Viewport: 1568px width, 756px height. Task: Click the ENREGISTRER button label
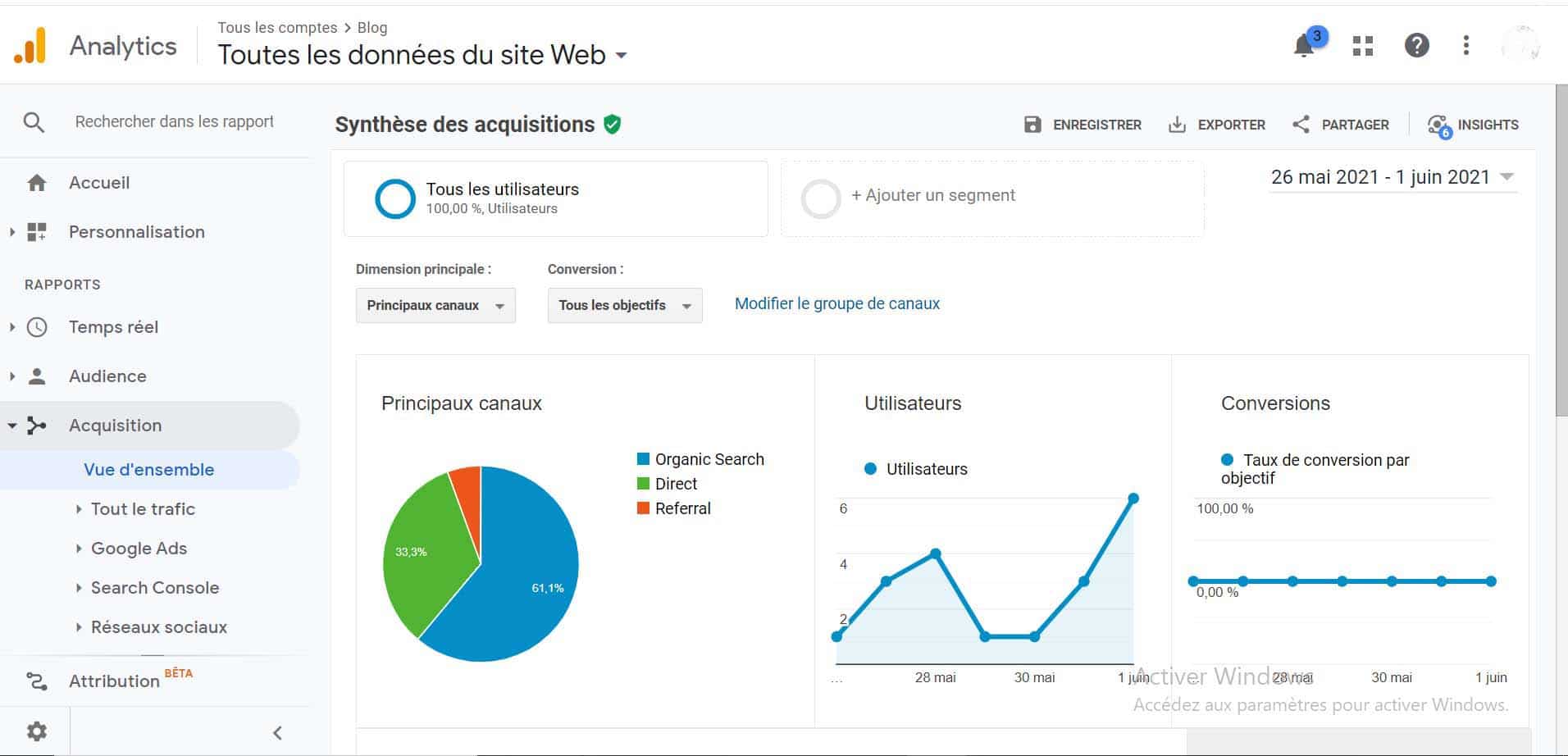1097,125
